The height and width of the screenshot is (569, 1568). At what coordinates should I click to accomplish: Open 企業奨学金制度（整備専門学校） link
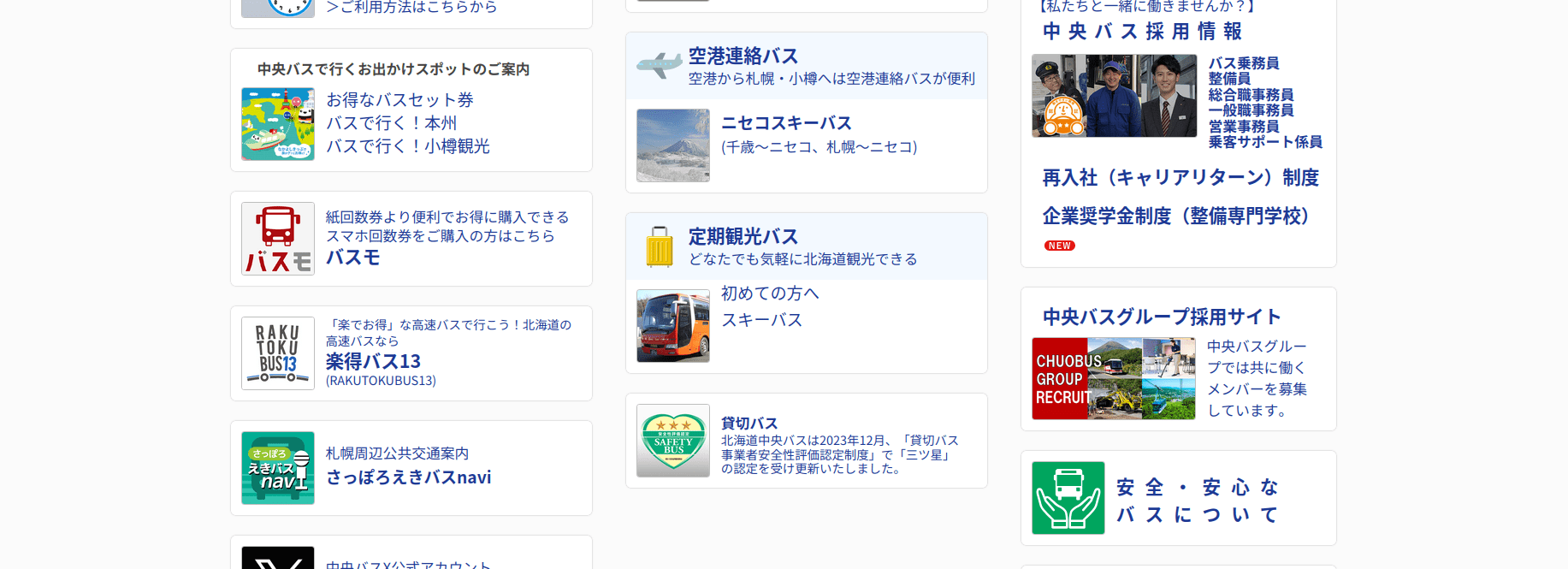pos(1175,216)
